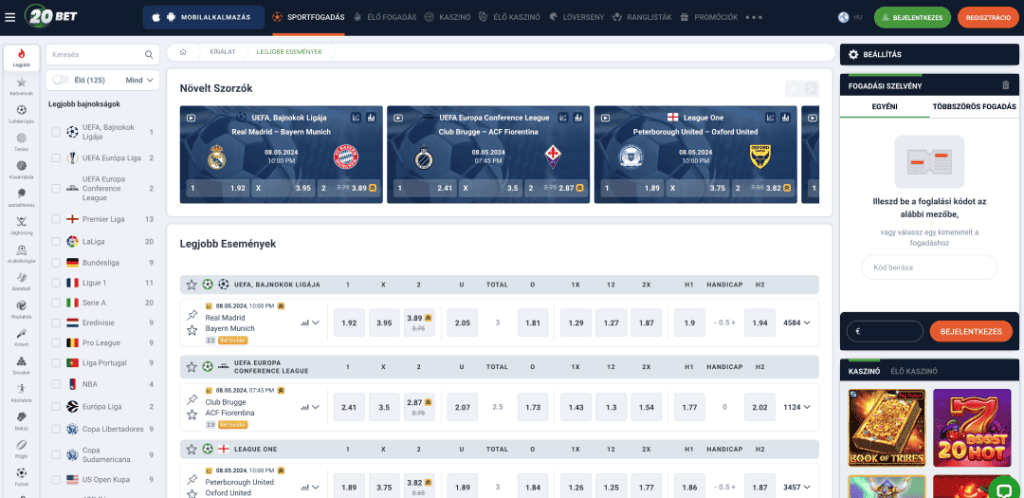This screenshot has height=498, width=1024.
Task: Click the home icon in breadcrumb
Action: [183, 51]
